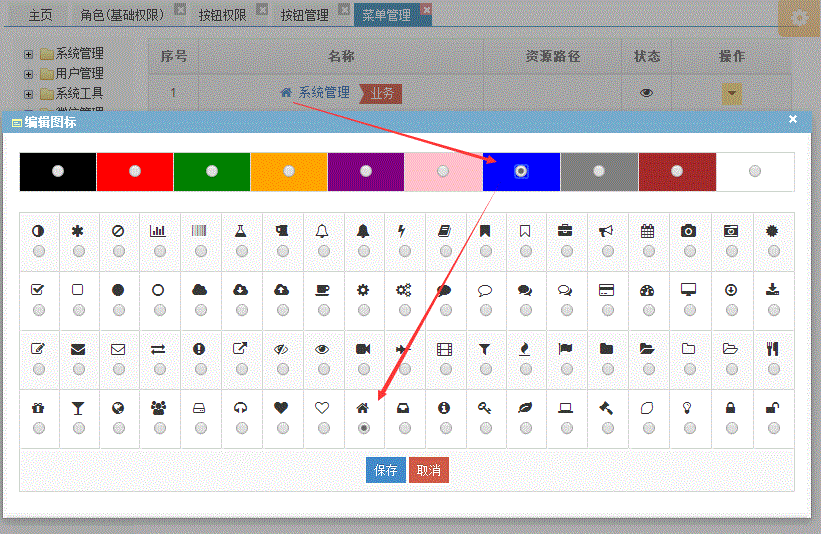Screen dimensions: 821x534
Task: Expand the 系统管理 tree node
Action: (x=28, y=54)
